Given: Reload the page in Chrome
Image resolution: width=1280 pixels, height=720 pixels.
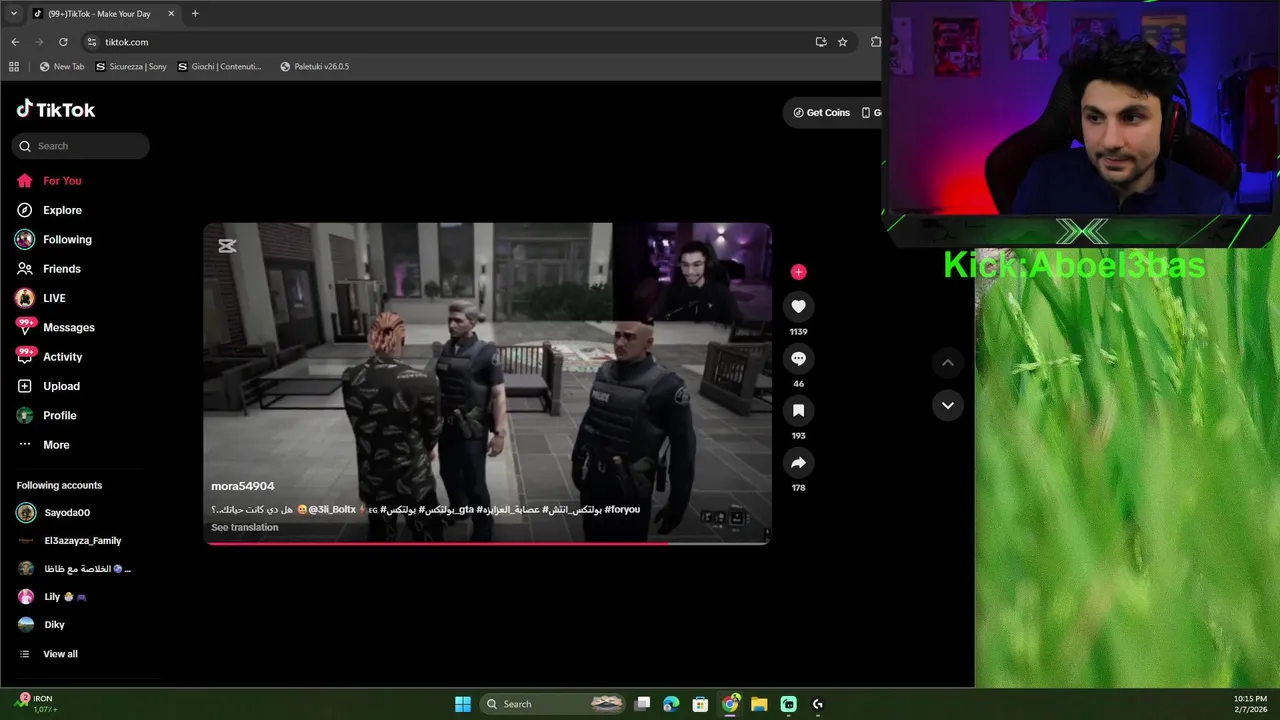Looking at the screenshot, I should pos(63,42).
